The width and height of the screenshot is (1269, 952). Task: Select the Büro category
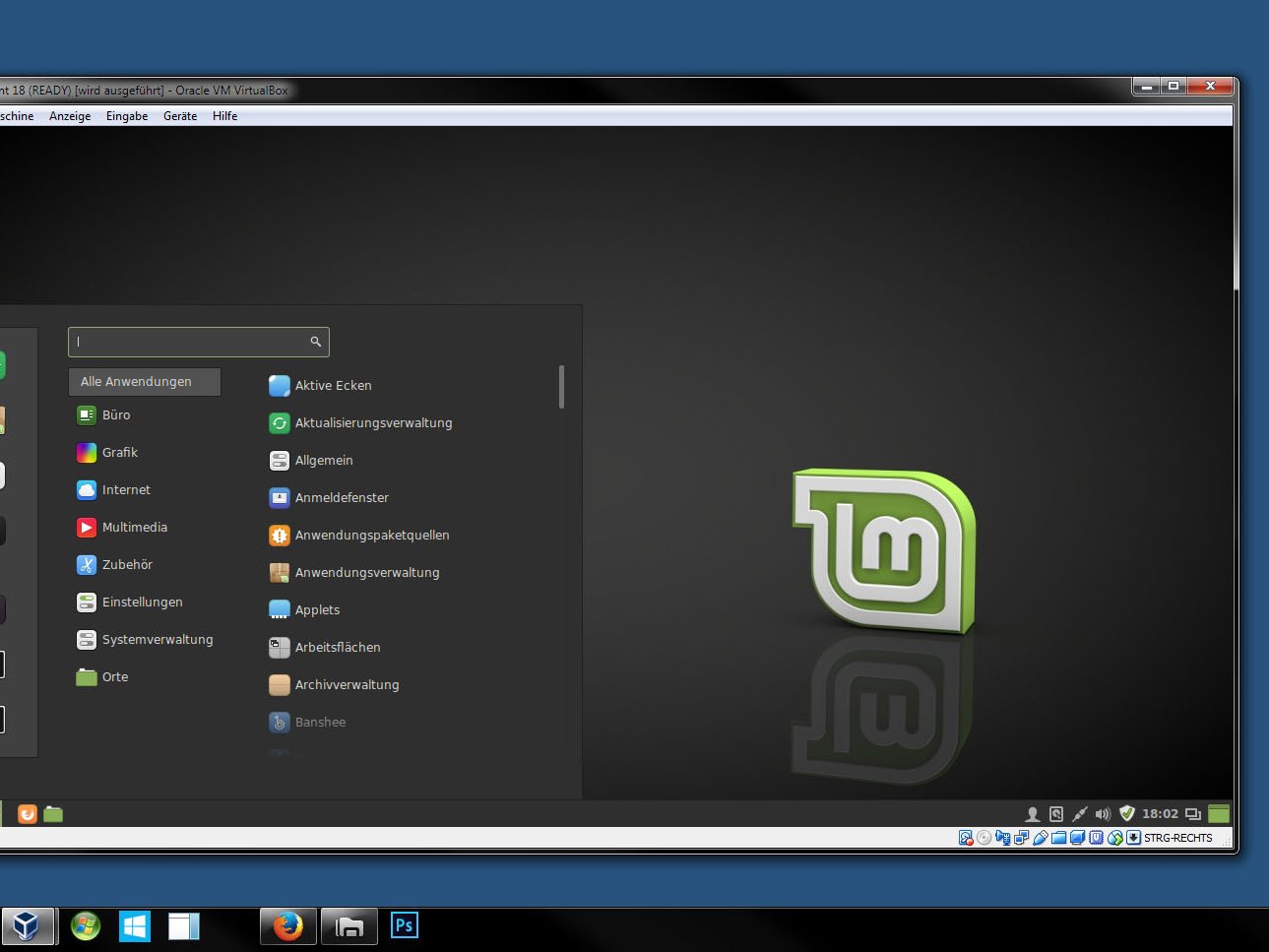tap(103, 414)
